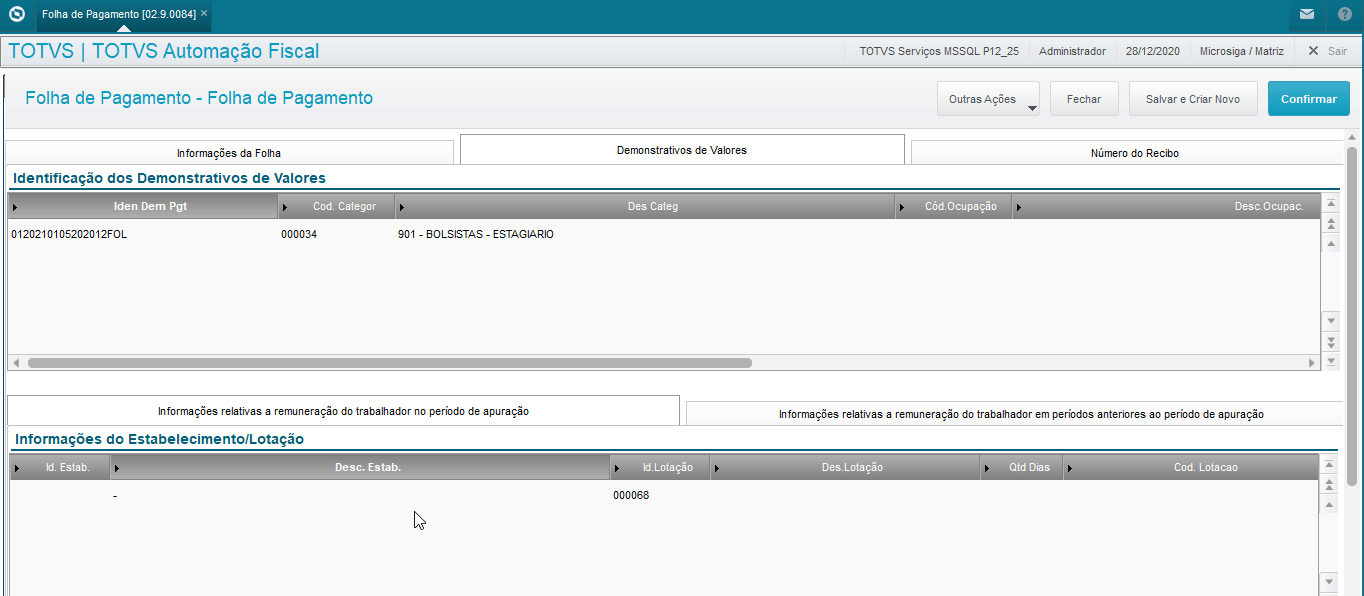
Task: Move up one row in Estabelecimento/Lotação grid
Action: (1329, 505)
